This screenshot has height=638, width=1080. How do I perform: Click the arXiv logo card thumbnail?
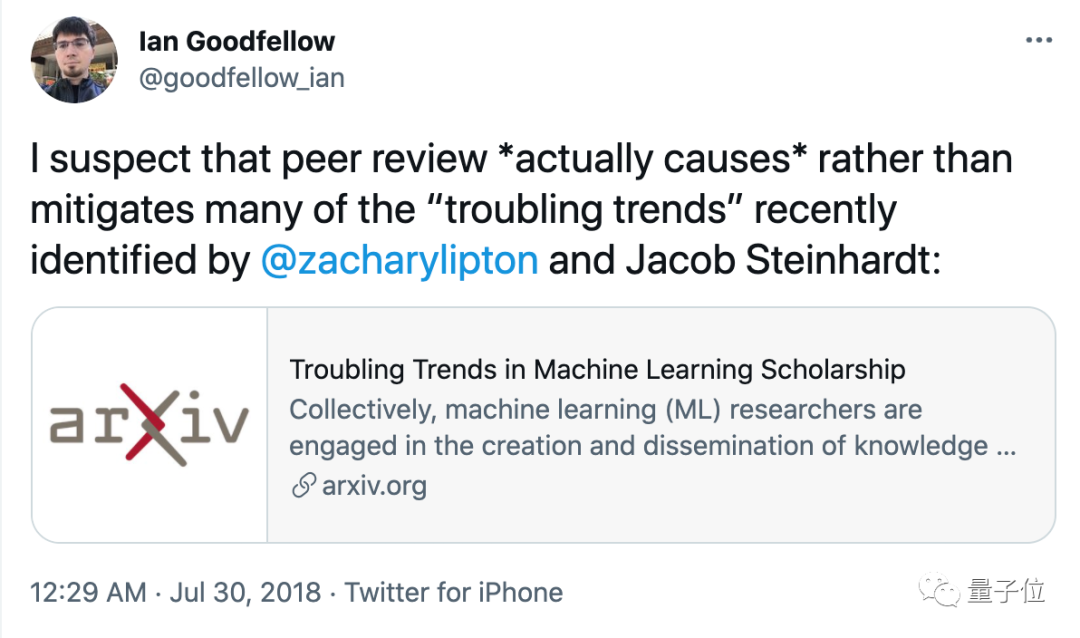point(150,424)
